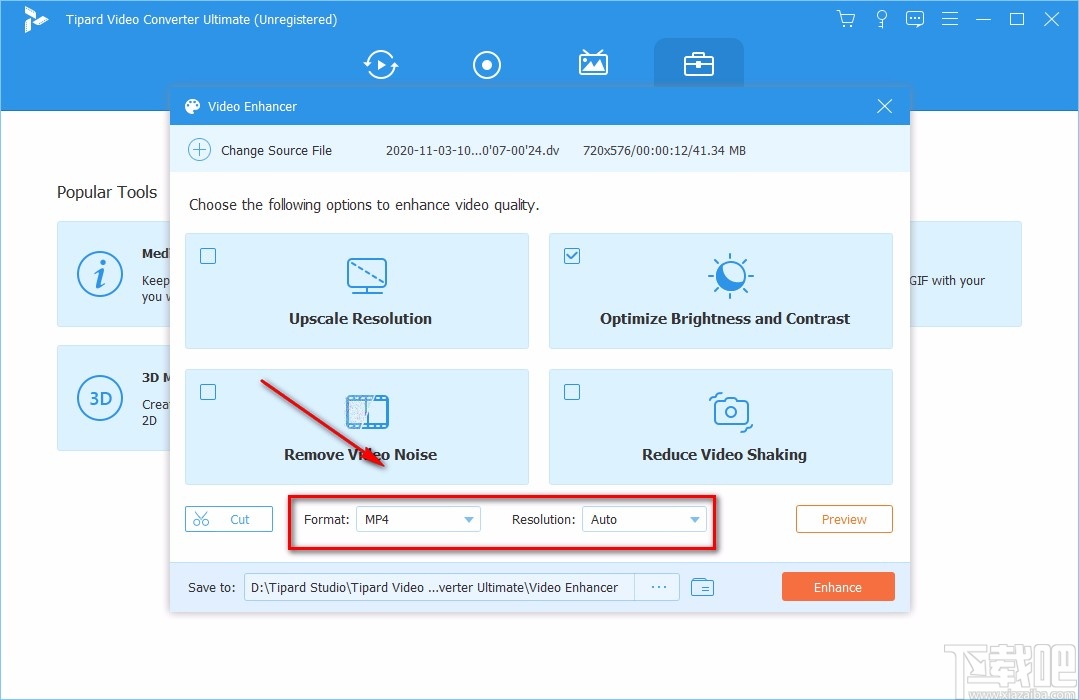Viewport: 1079px width, 700px height.
Task: Open the record/ripper tab icon
Action: click(x=487, y=65)
